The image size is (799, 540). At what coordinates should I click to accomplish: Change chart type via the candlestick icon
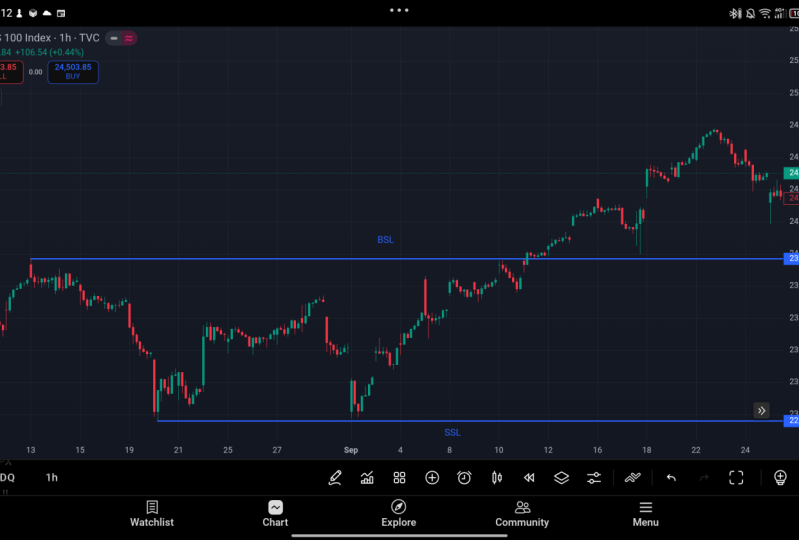497,477
